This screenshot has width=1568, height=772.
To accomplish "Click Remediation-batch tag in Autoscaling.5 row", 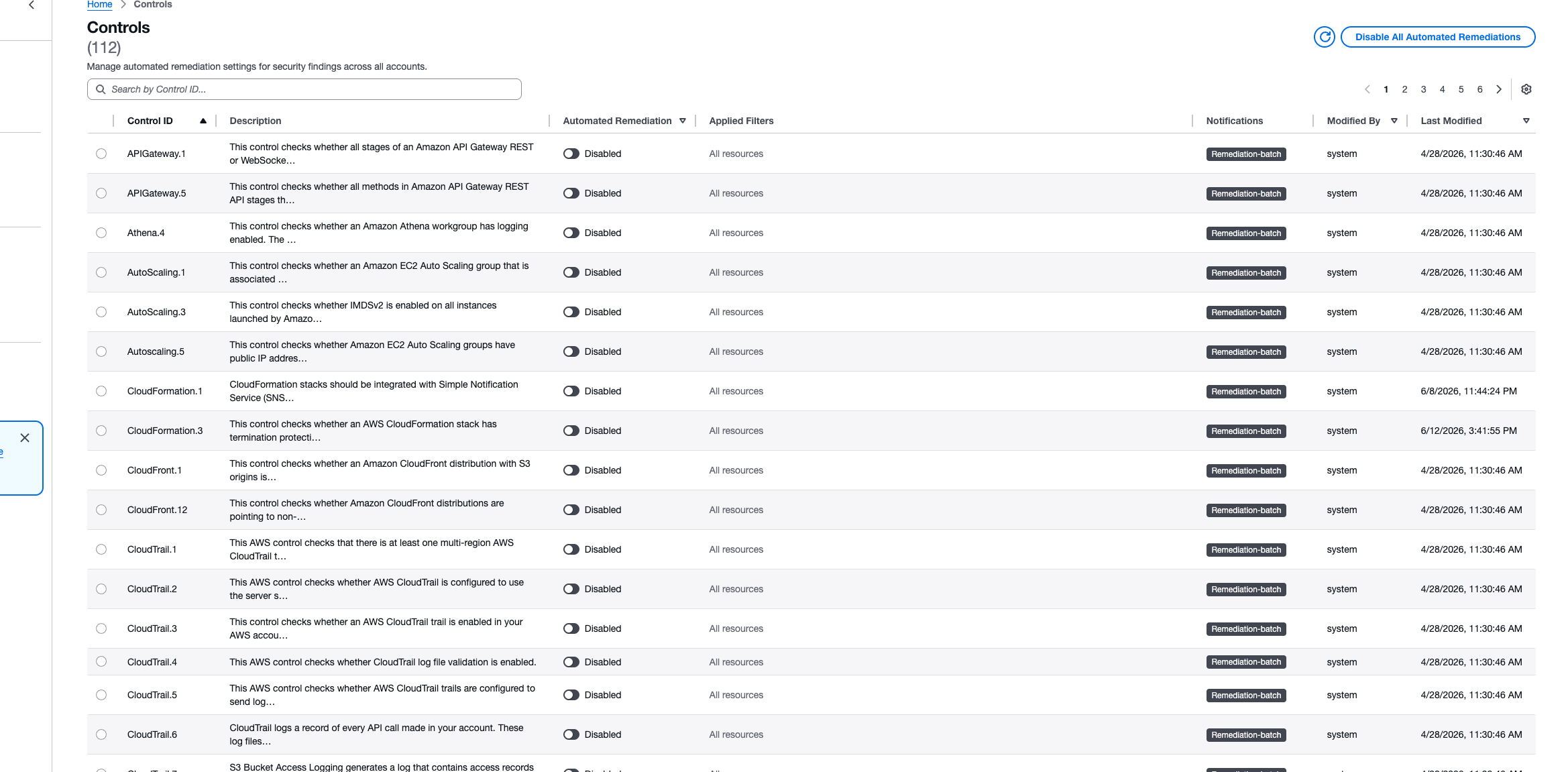I will click(x=1246, y=352).
